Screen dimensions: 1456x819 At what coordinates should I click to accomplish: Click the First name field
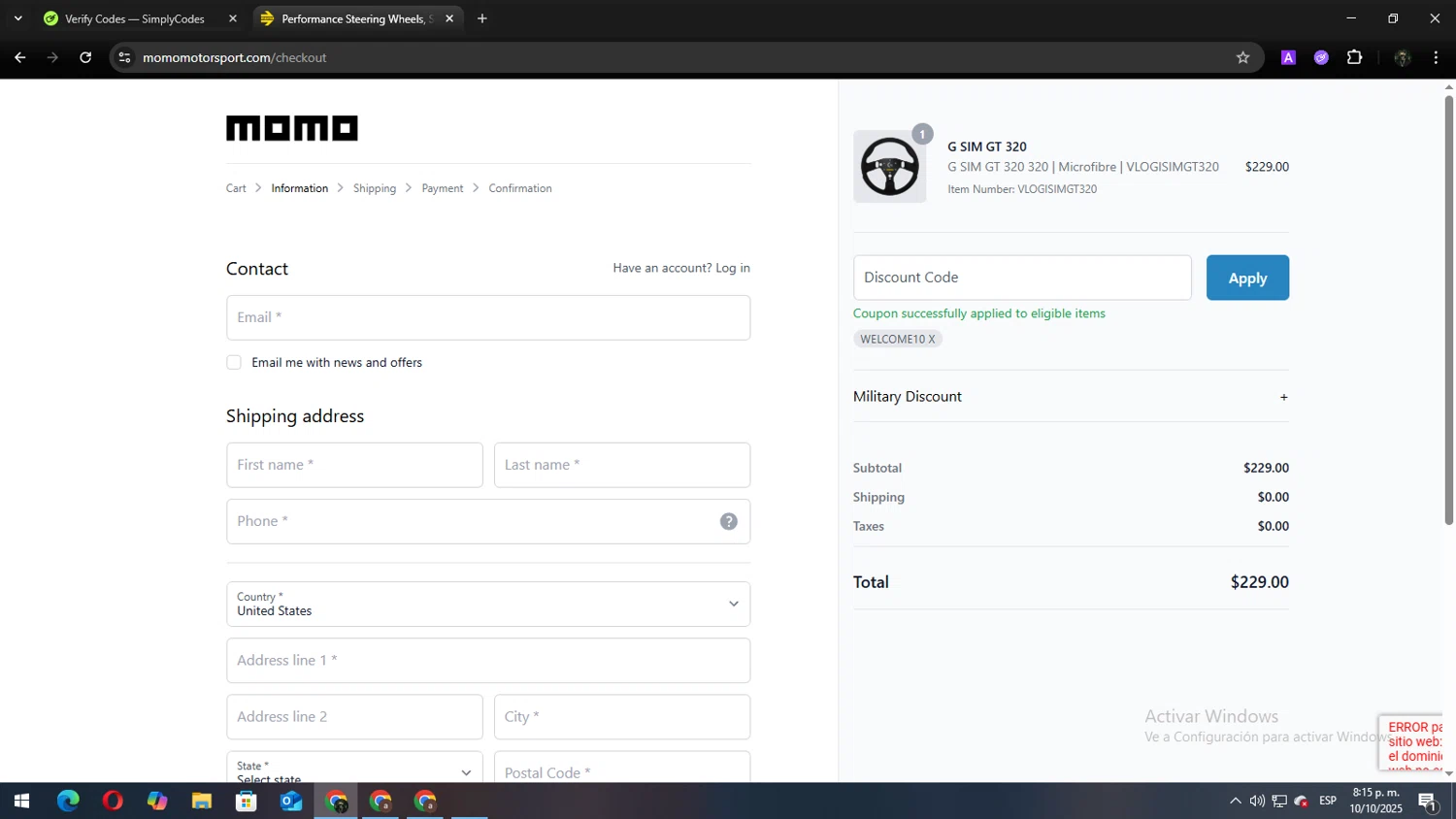354,465
